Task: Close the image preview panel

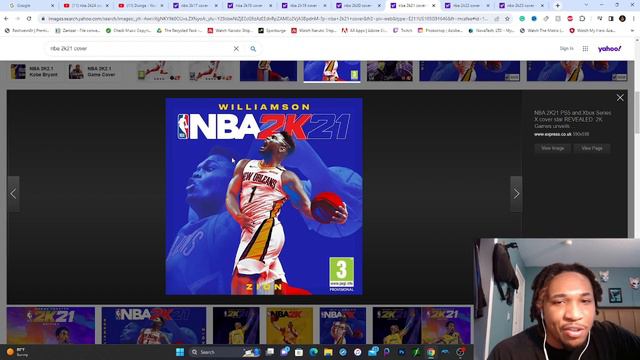Action: point(620,98)
